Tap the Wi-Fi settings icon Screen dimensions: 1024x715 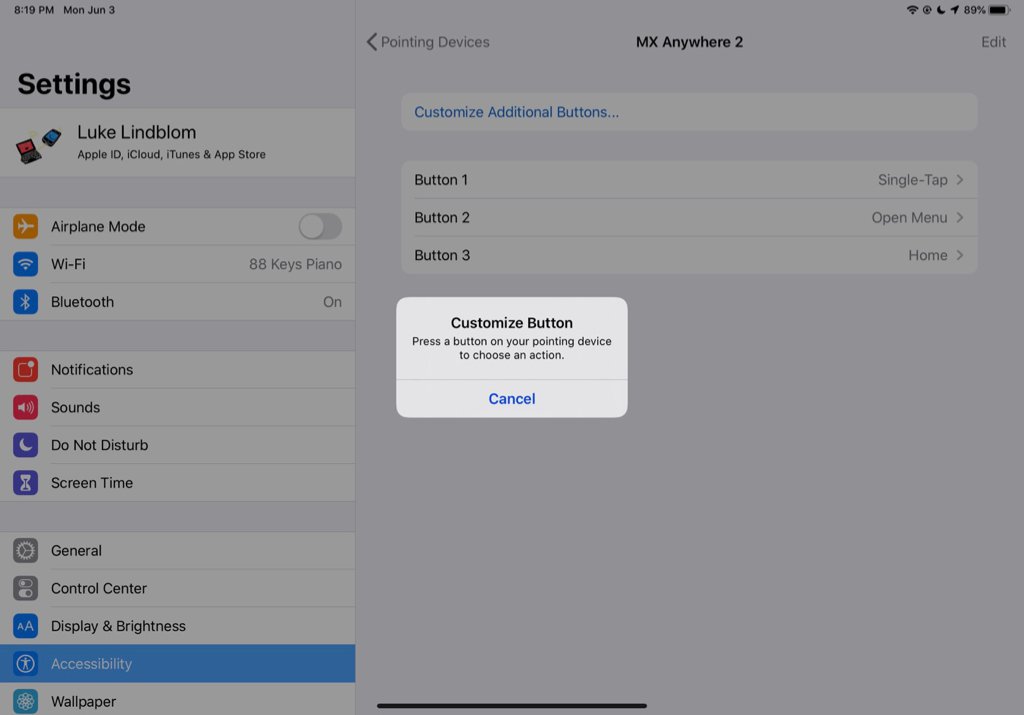[x=25, y=264]
